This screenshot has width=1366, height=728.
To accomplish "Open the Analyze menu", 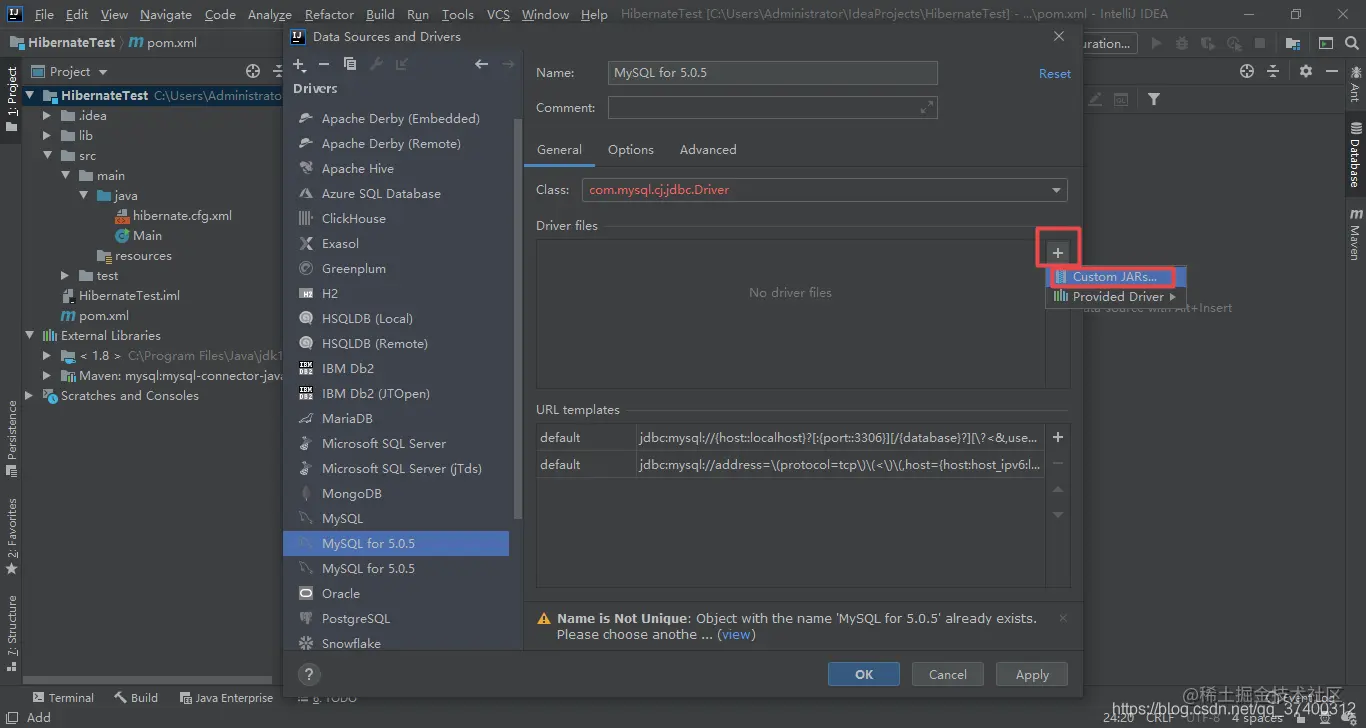I will [x=268, y=14].
